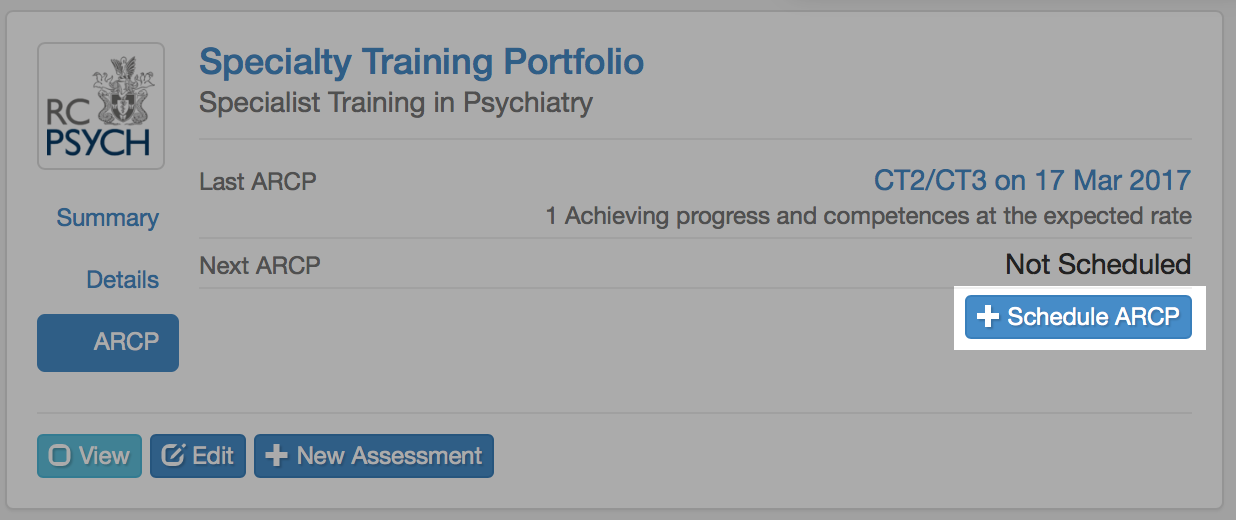The height and width of the screenshot is (520, 1236).
Task: Click the Last ARCP label
Action: click(258, 182)
